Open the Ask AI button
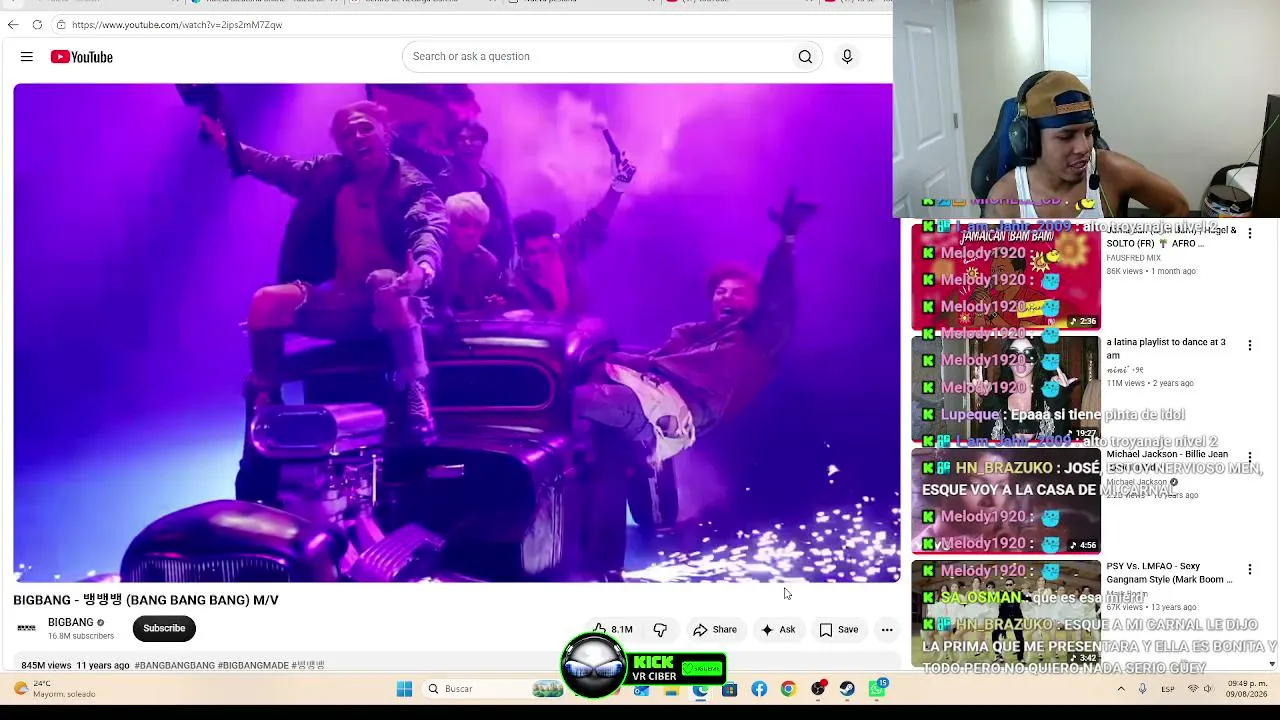This screenshot has height=720, width=1280. tap(778, 630)
